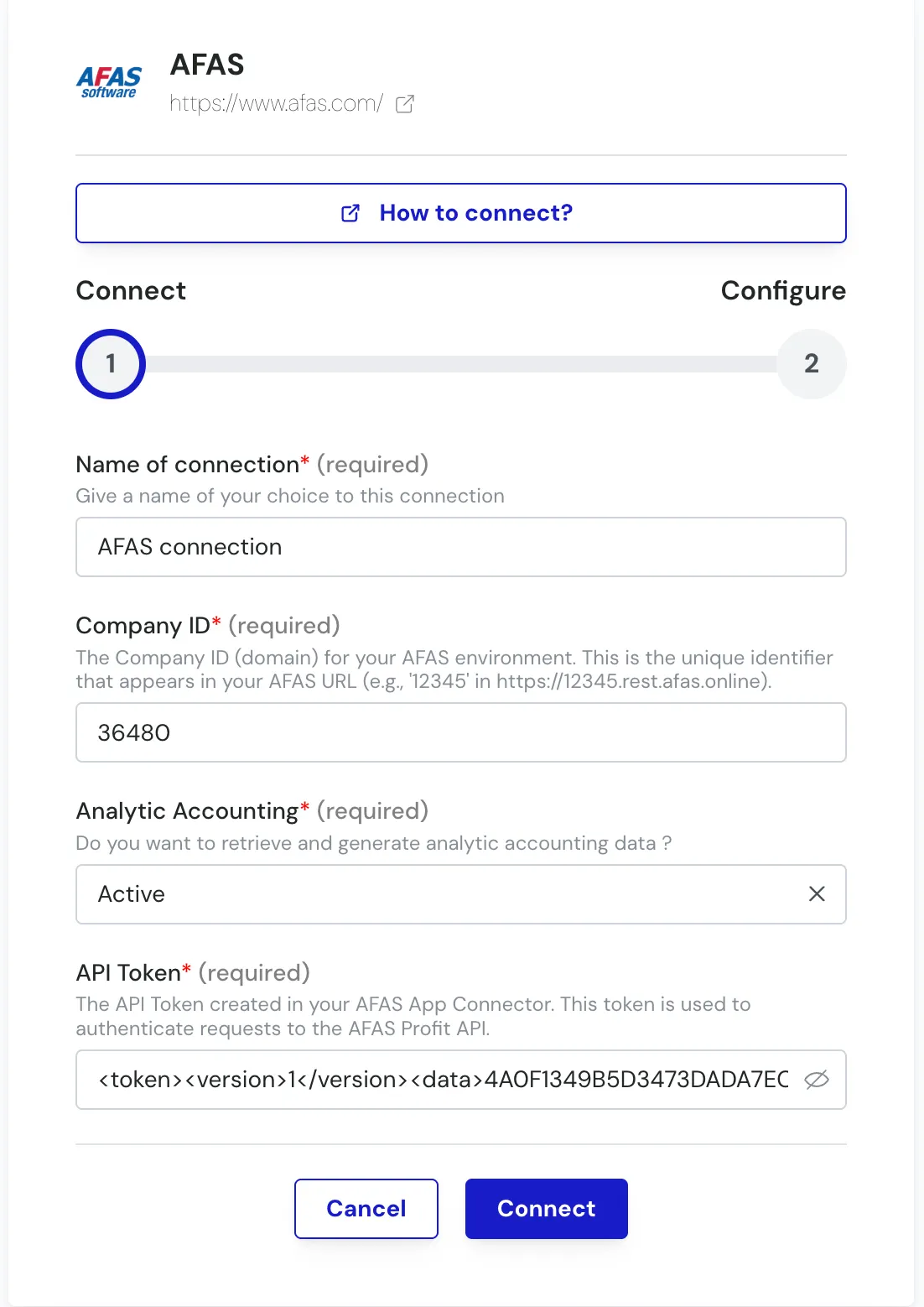This screenshot has width=924, height=1307.
Task: Click the Name of connection field
Action: click(x=460, y=547)
